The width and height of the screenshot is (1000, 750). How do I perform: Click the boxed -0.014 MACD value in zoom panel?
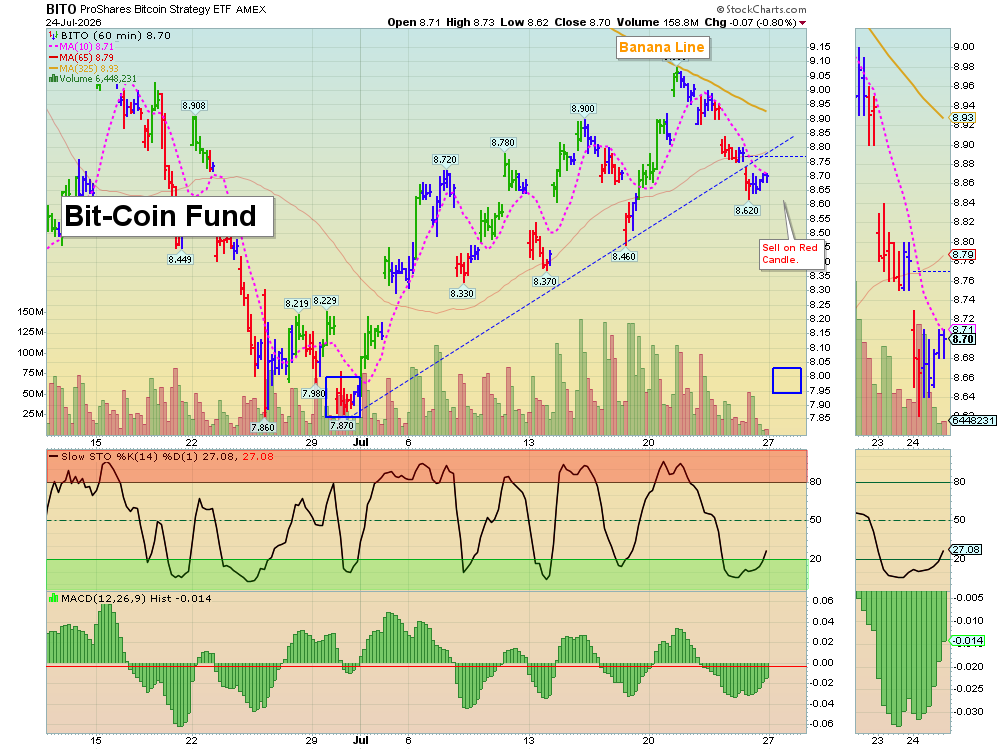coord(968,641)
